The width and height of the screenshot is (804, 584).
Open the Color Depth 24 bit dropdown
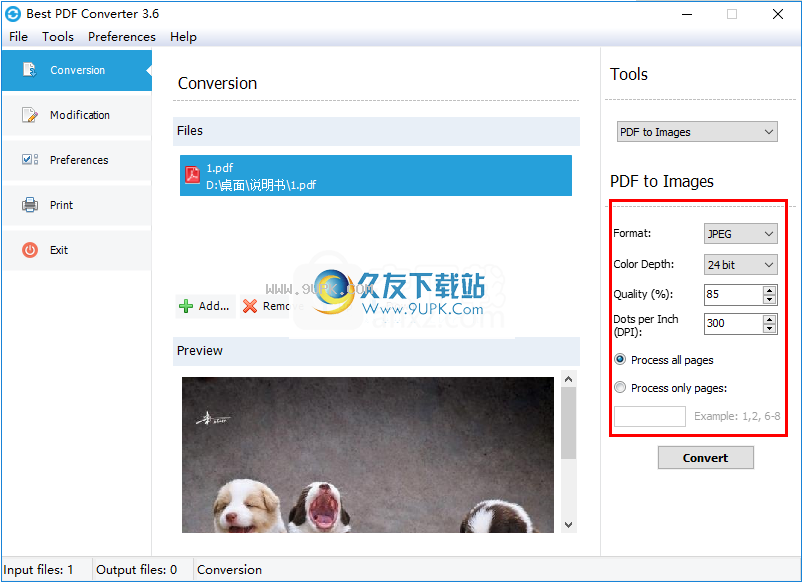click(x=740, y=265)
